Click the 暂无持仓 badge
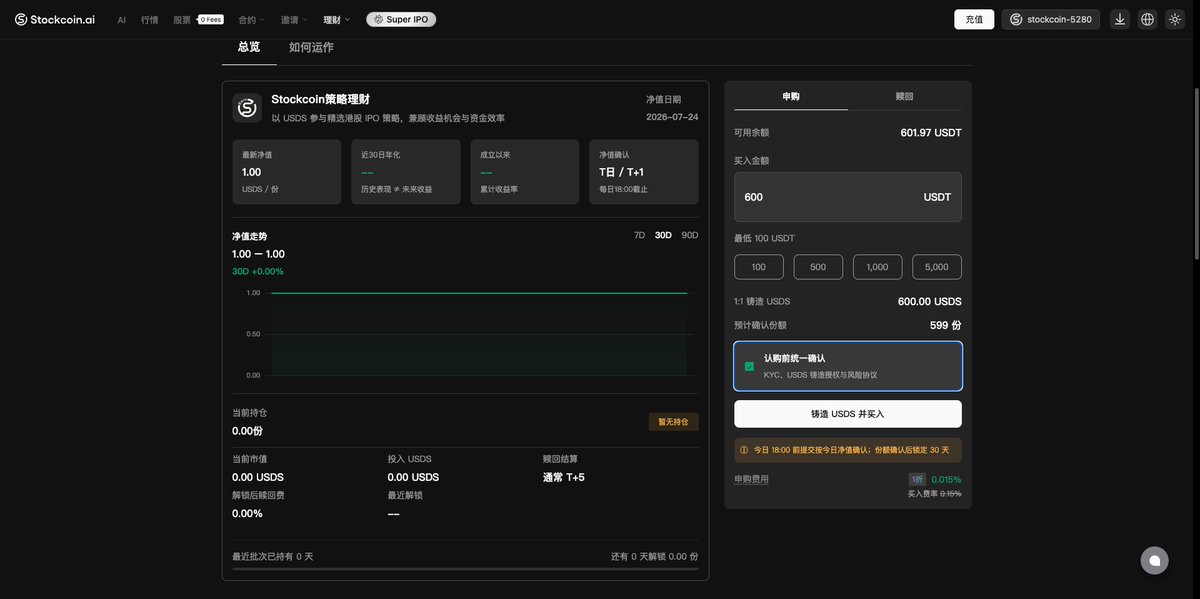 pos(673,422)
